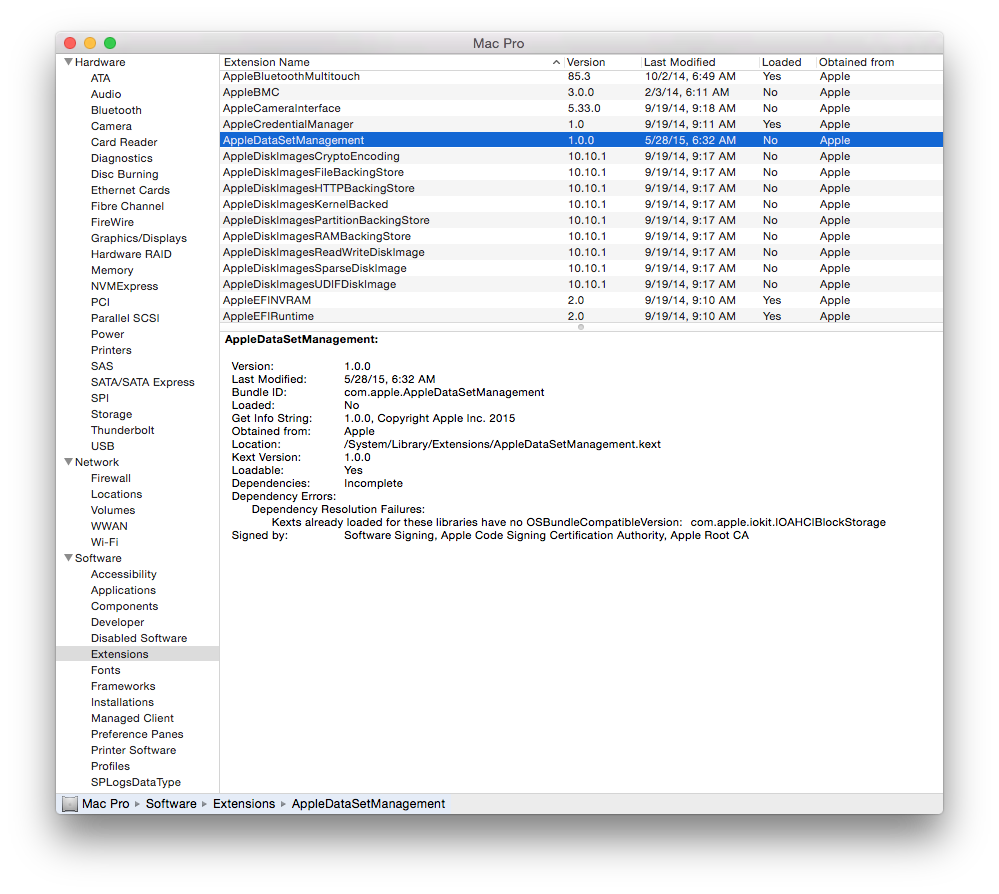The image size is (999, 894).
Task: Select AppleBluetoothMultitouch extension row
Action: pos(581,76)
